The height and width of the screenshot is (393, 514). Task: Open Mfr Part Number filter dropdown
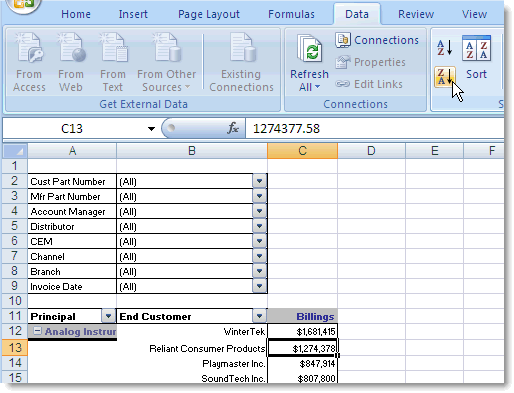click(259, 196)
